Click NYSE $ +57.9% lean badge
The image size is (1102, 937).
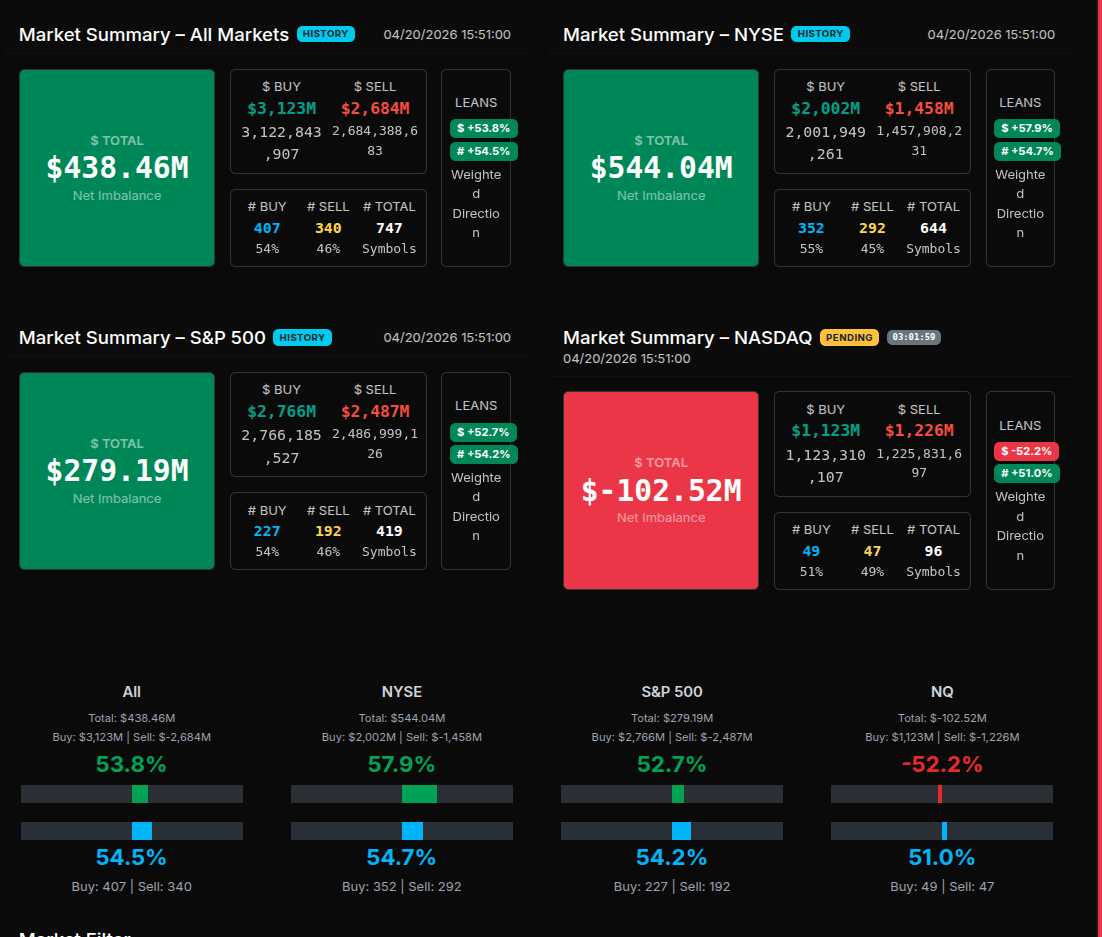(1027, 128)
